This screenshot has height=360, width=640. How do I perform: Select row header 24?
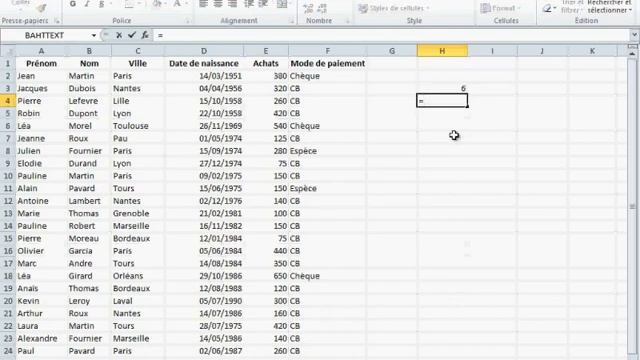8,351
